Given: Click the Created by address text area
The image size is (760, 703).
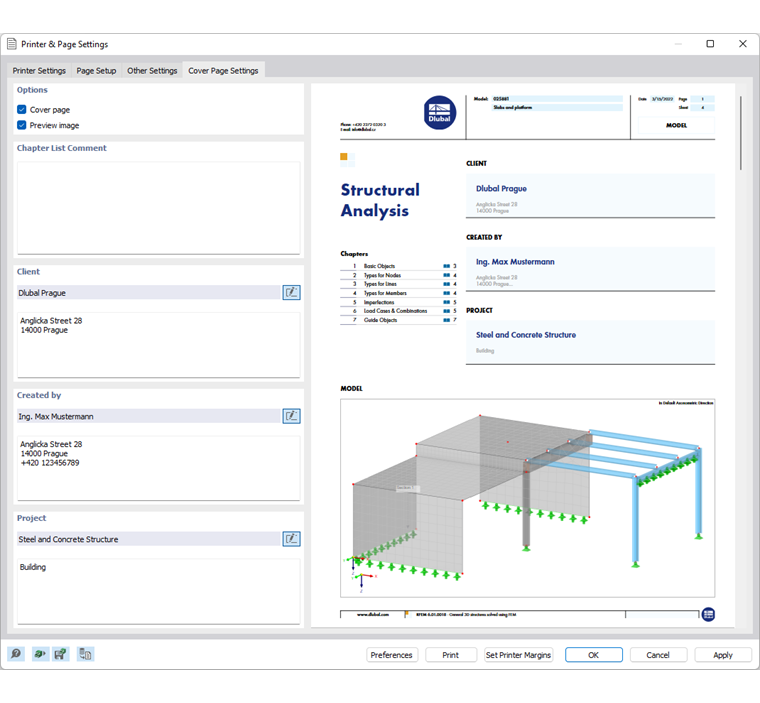Looking at the screenshot, I should (x=158, y=468).
